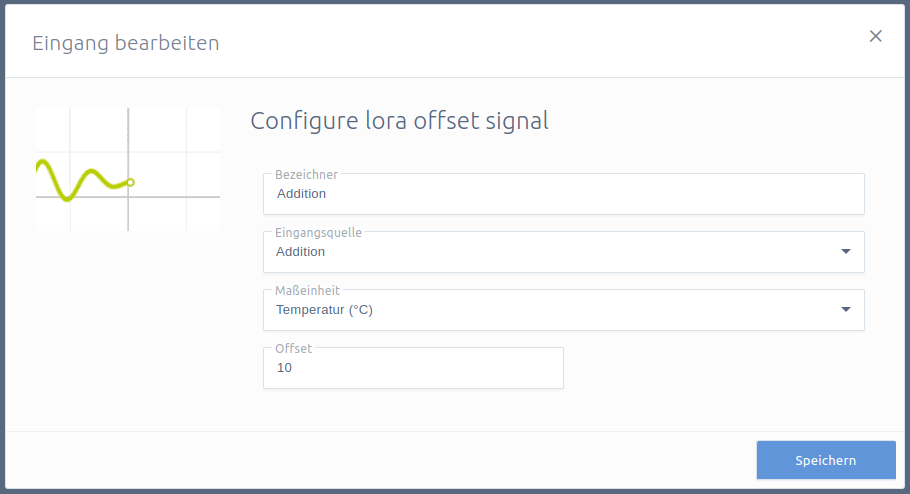
Task: Open the Temperatur (°C) unit selector
Action: click(x=564, y=310)
